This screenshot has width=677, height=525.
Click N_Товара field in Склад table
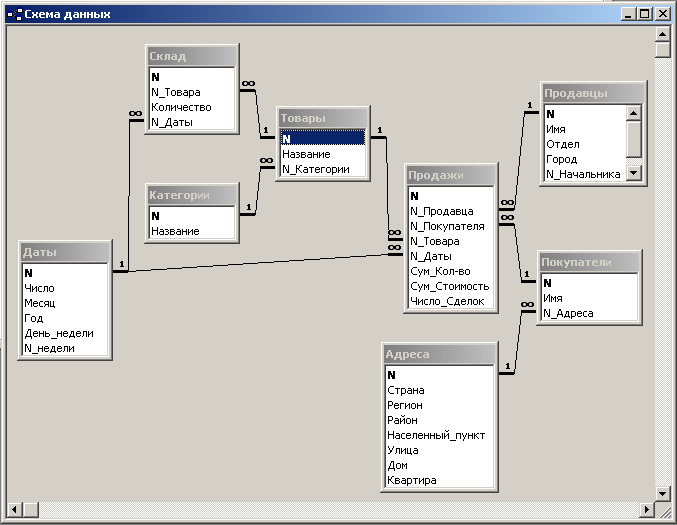pyautogui.click(x=192, y=92)
